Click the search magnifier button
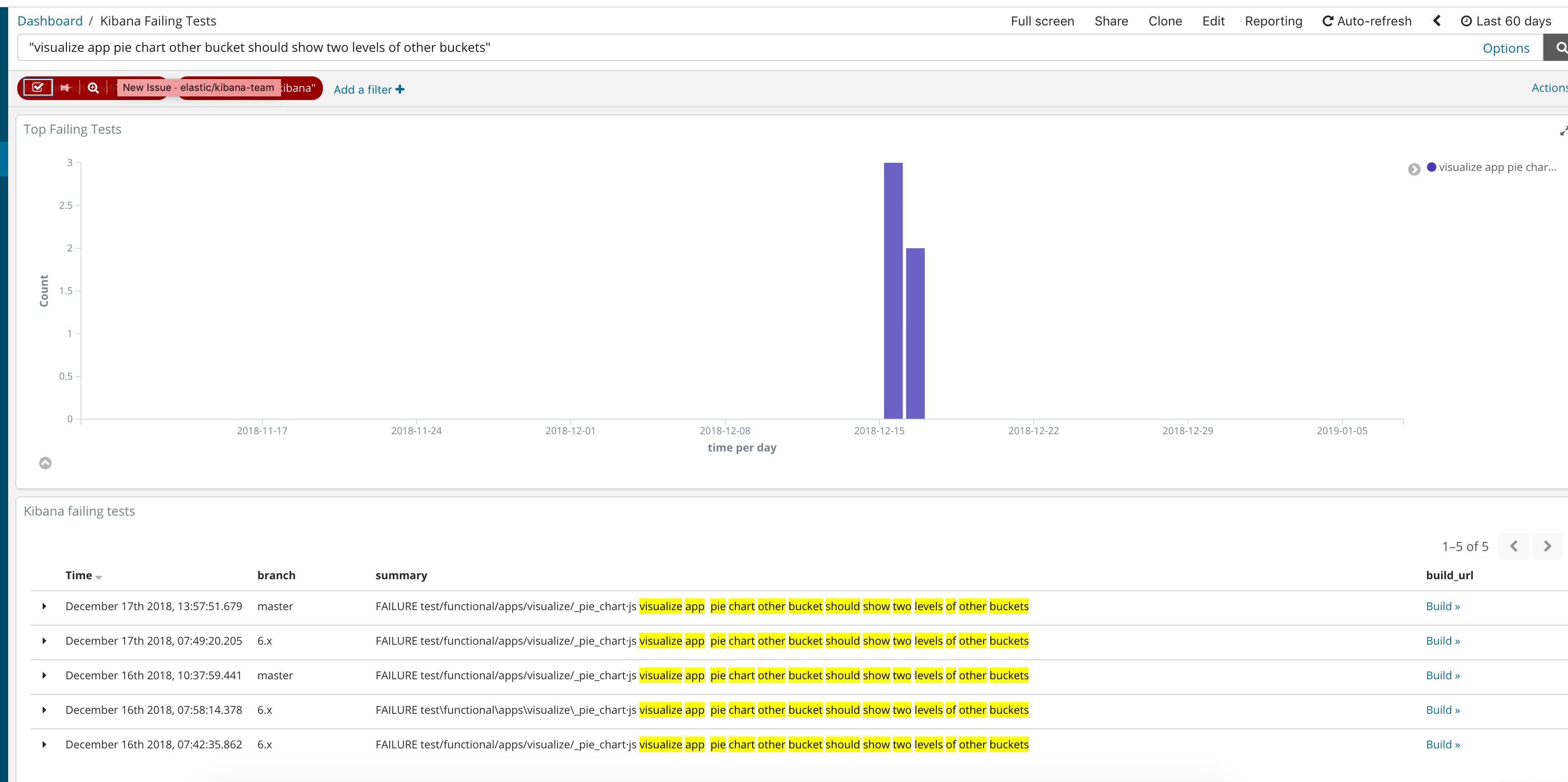Screen dimensions: 1568x782 pos(1558,47)
